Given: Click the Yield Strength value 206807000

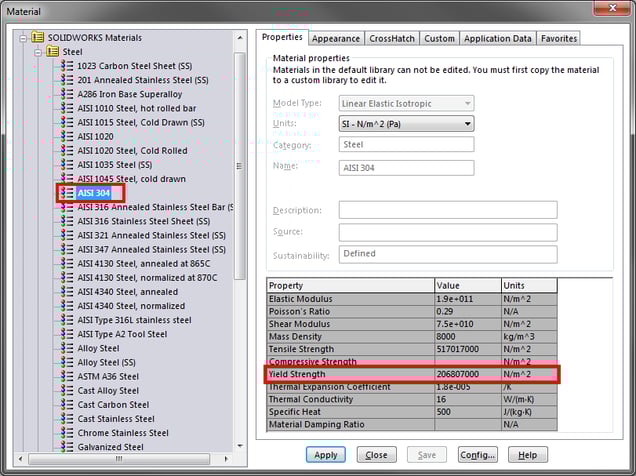Looking at the screenshot, I should pos(468,374).
